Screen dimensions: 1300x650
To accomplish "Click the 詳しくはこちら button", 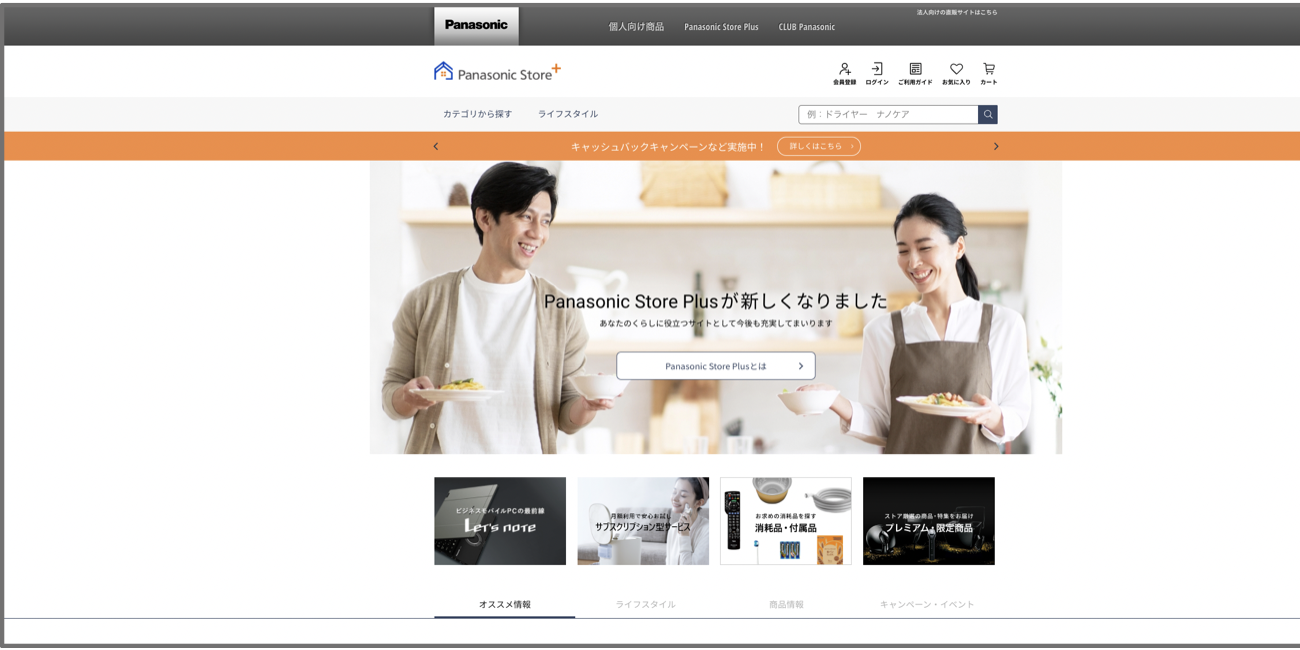I will click(x=819, y=146).
